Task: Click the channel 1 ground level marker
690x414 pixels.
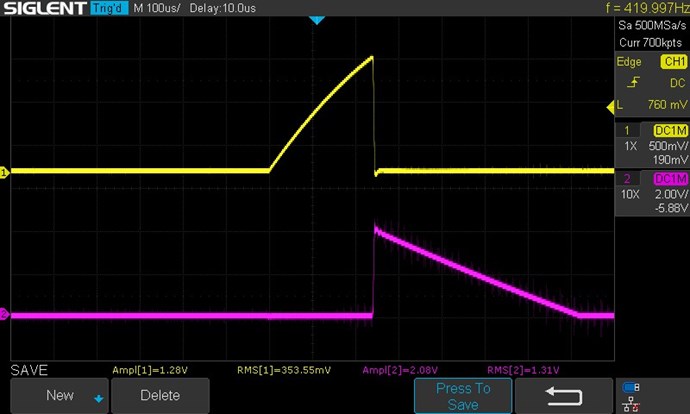Action: tap(4, 172)
